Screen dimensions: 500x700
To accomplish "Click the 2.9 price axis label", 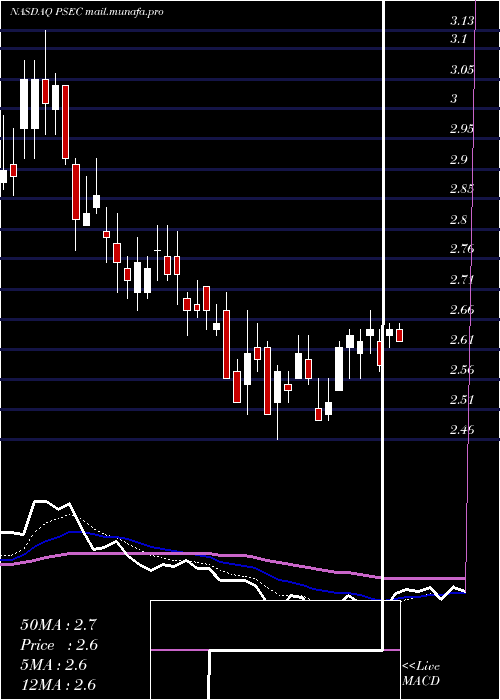I will point(458,159).
